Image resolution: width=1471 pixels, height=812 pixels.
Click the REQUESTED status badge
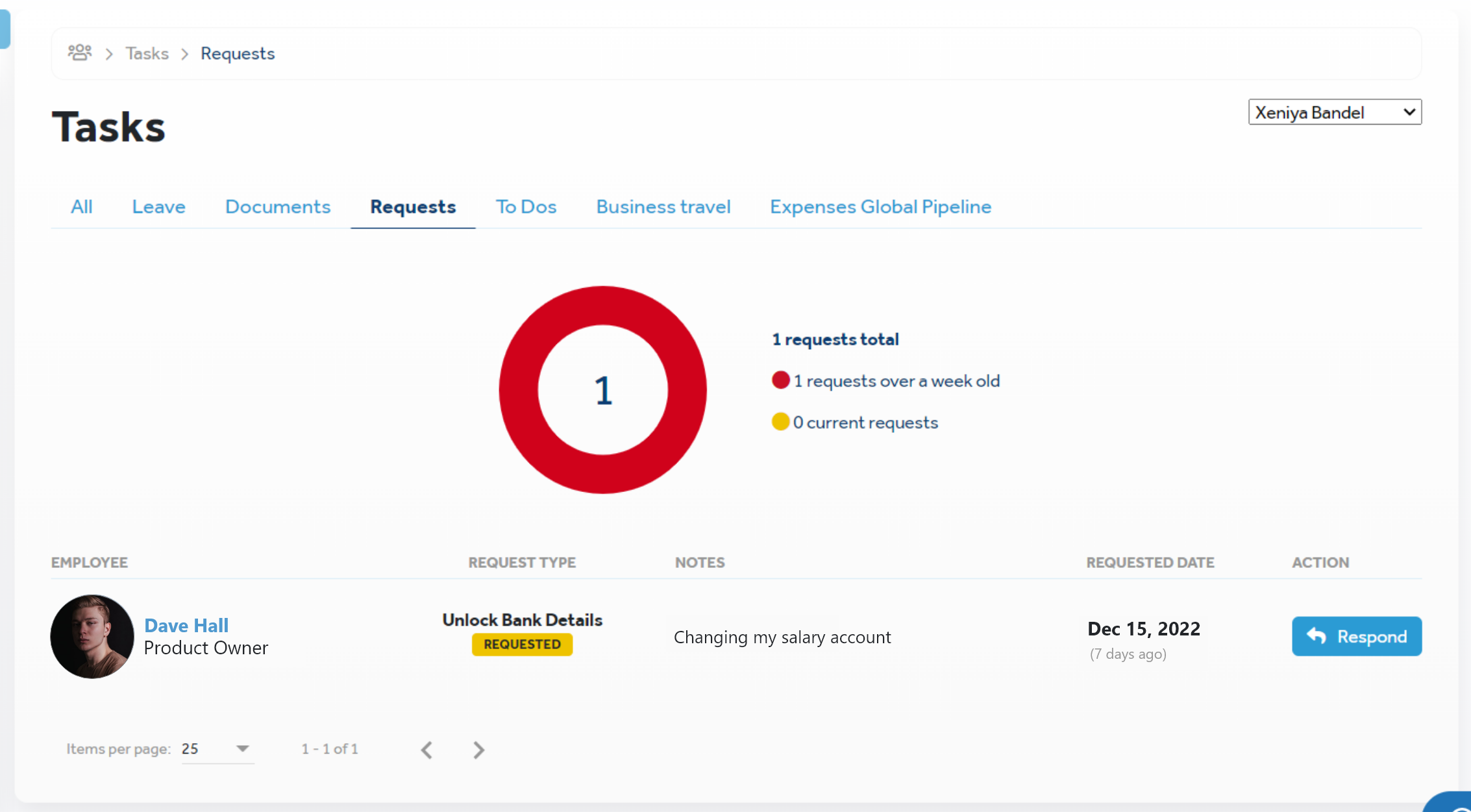pos(522,645)
